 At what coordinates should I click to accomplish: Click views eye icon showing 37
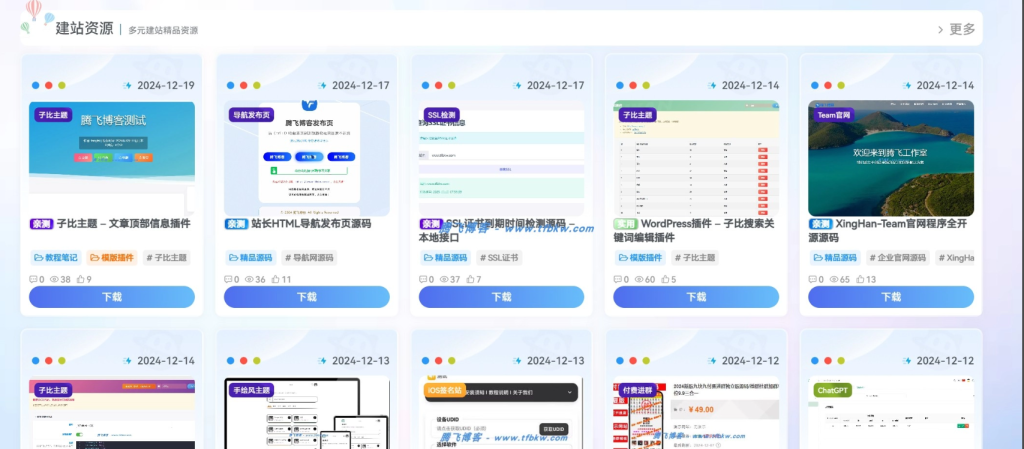(444, 279)
